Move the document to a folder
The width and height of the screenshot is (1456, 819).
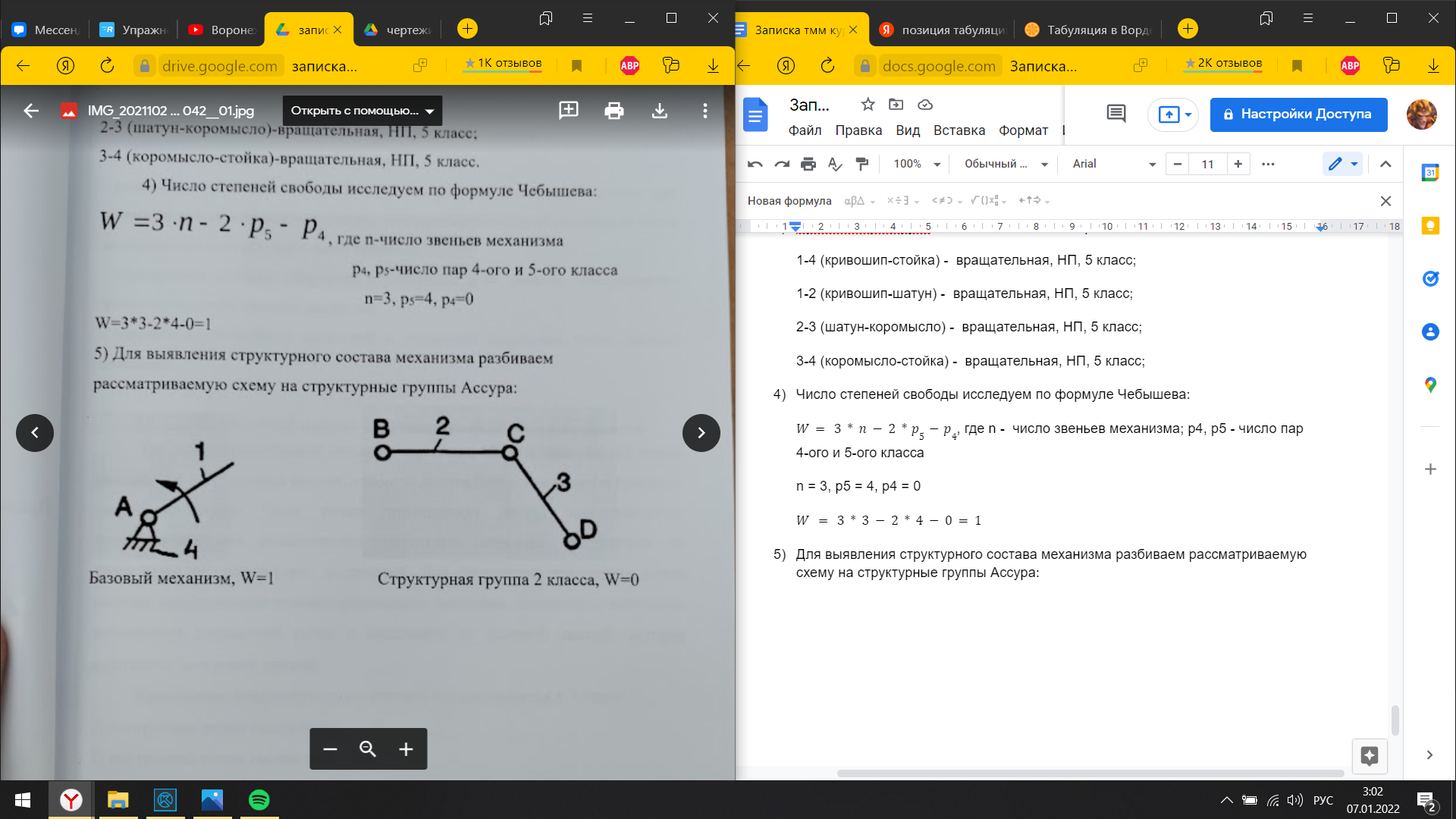point(896,105)
